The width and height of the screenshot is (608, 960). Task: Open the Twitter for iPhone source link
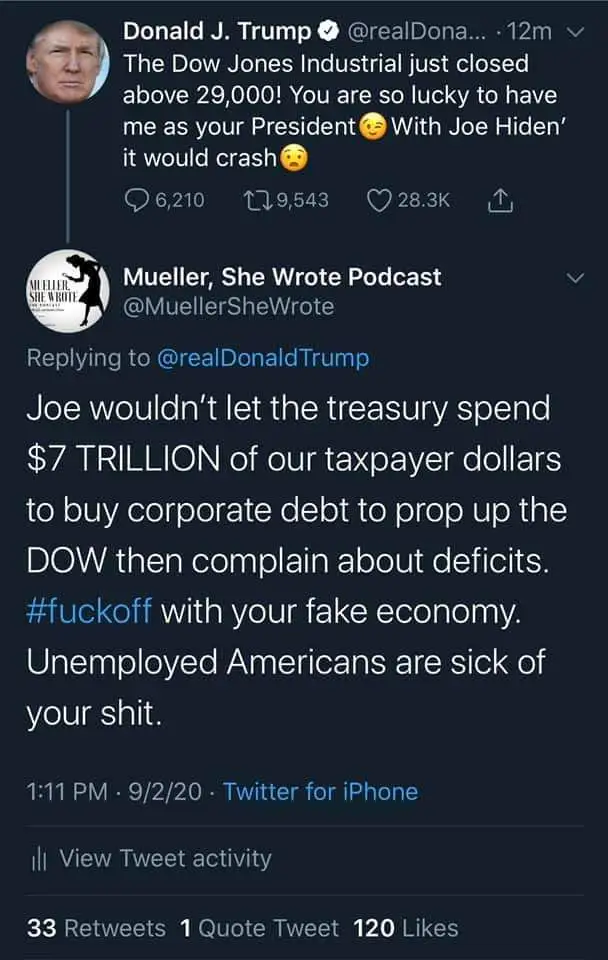pyautogui.click(x=320, y=792)
